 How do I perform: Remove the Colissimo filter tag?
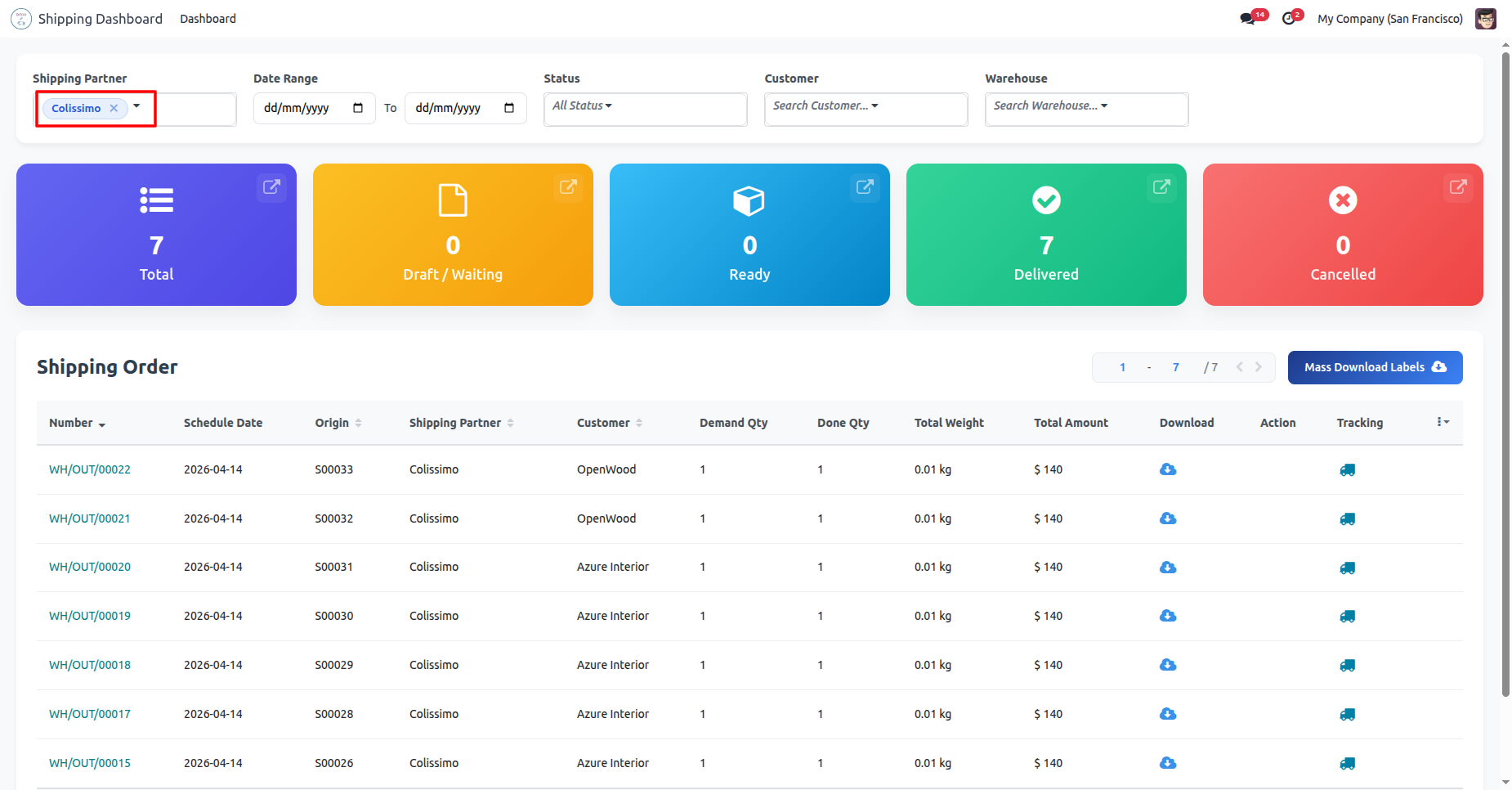tap(114, 108)
